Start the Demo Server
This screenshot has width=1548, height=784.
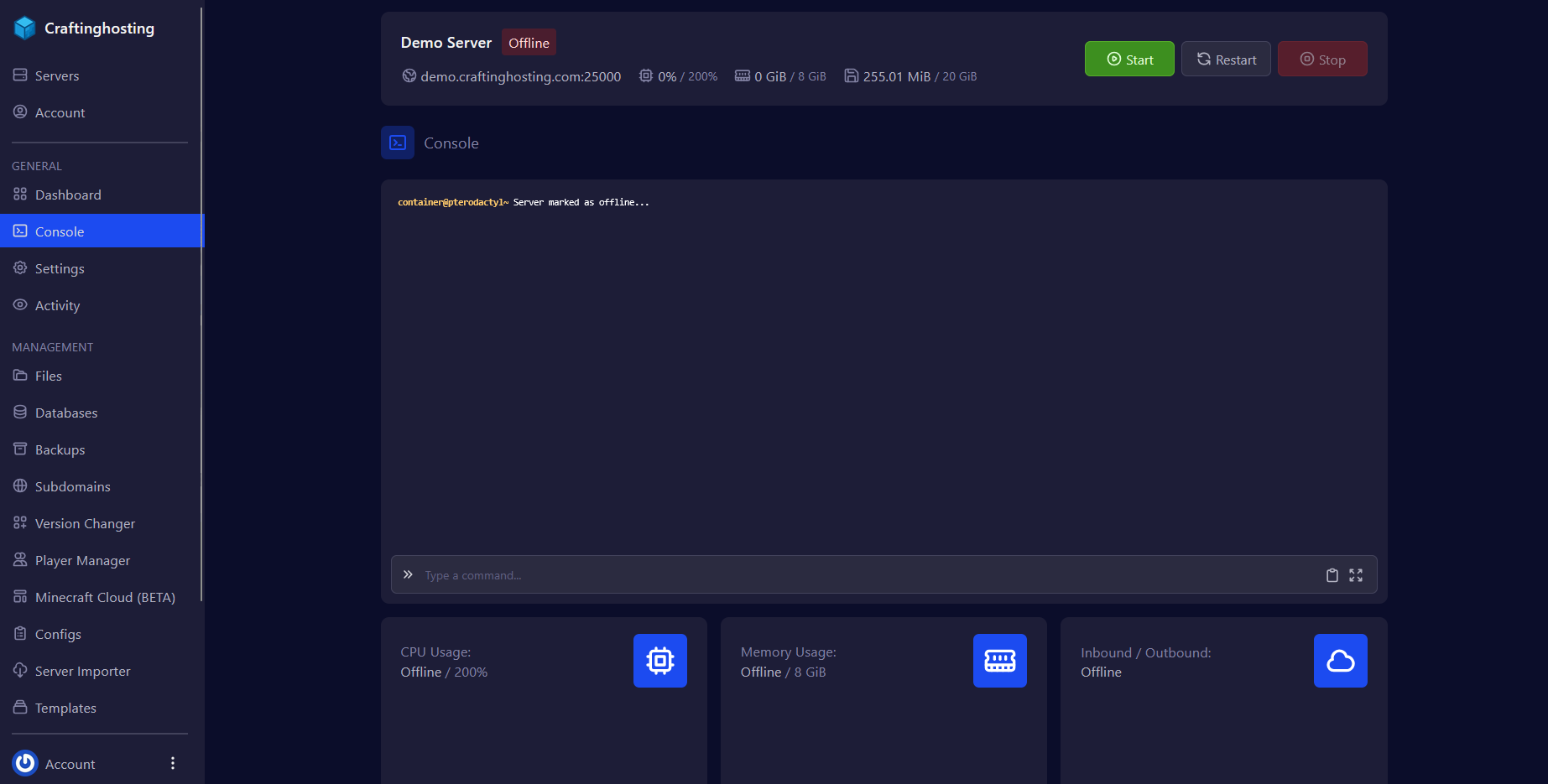click(1129, 59)
